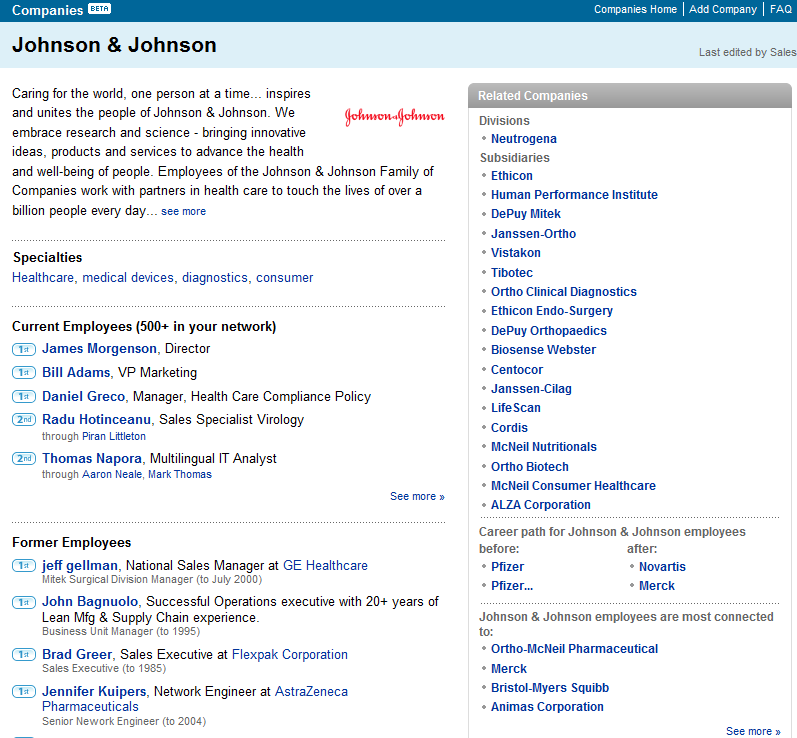Viewport: 797px width, 738px height.
Task: Open Ethicon Endo-Surgery link
Action: pos(551,311)
